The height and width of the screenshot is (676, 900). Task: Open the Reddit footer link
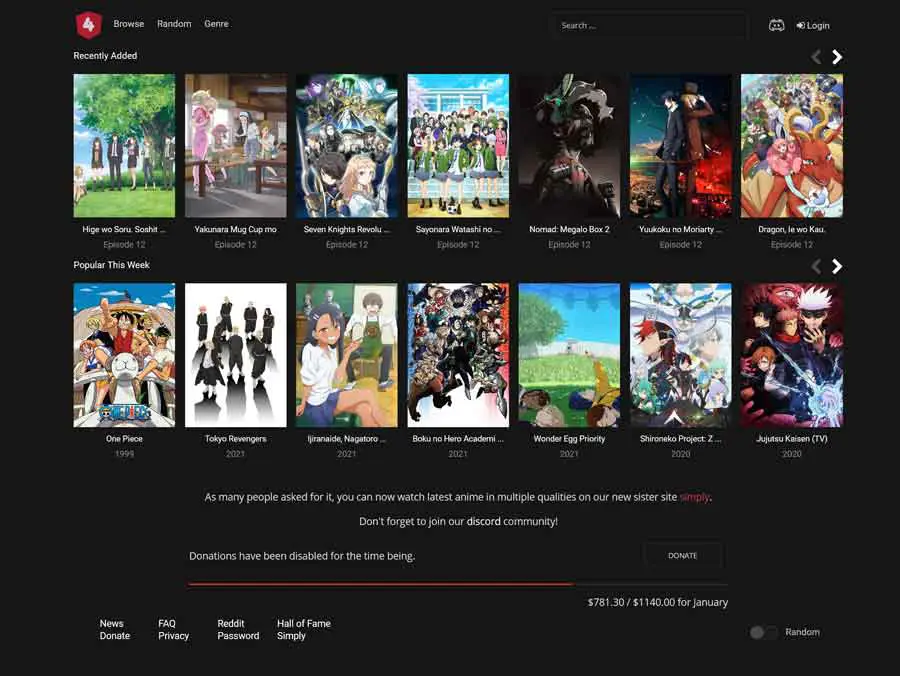coord(231,623)
